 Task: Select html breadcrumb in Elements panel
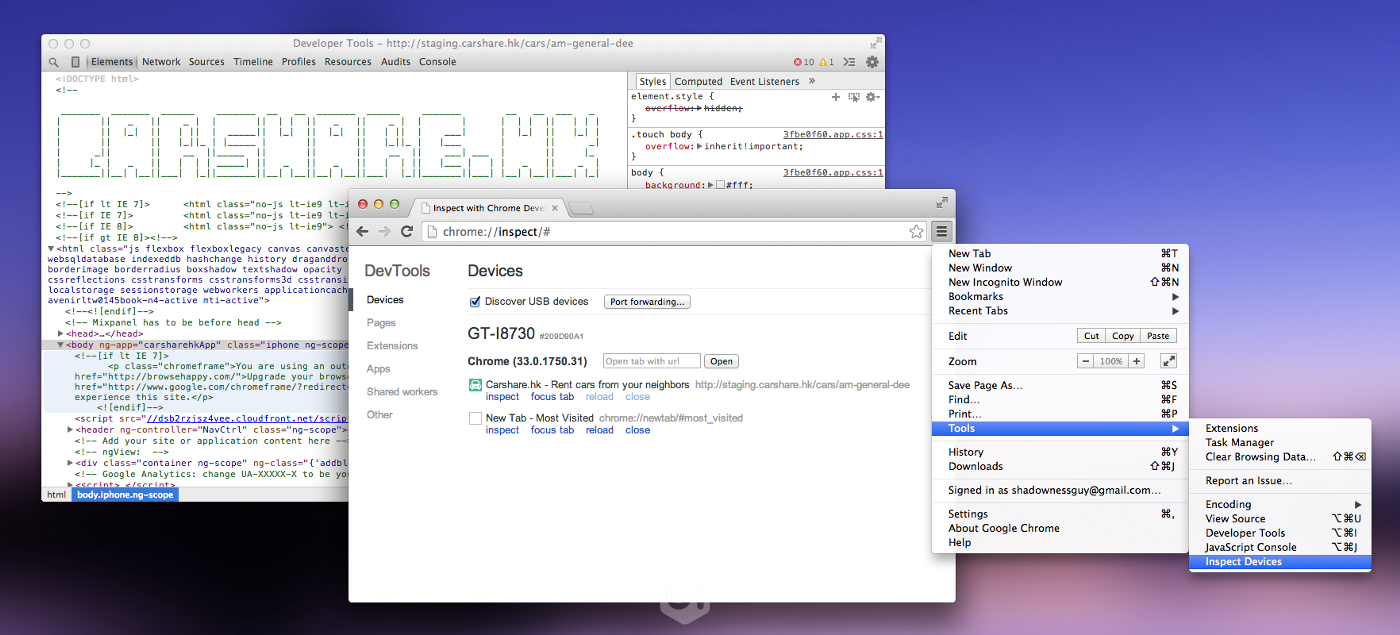57,495
